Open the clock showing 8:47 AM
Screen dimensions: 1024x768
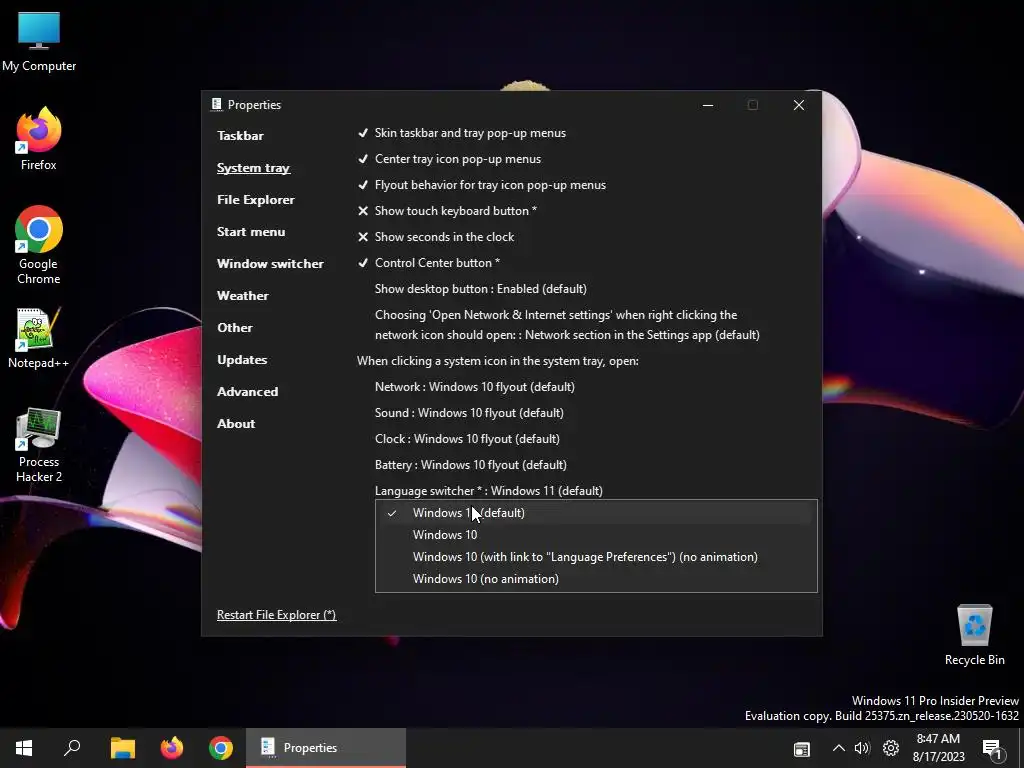point(938,748)
